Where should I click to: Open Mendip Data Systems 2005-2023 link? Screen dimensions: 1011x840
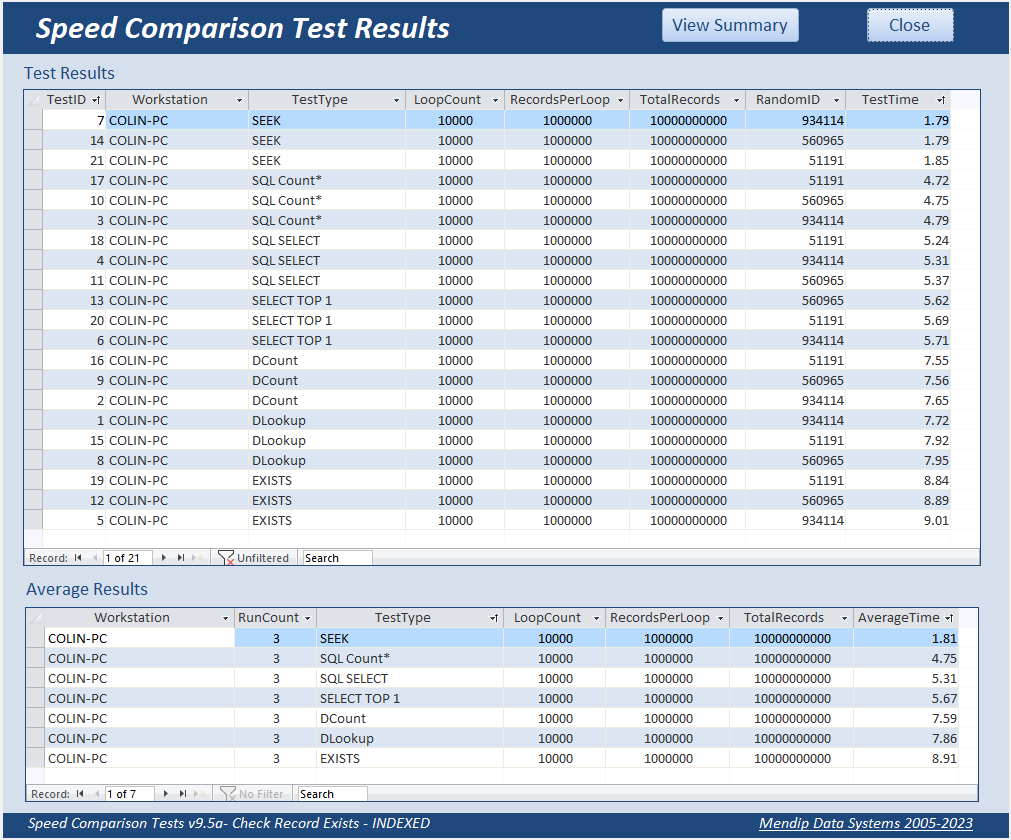(x=865, y=823)
